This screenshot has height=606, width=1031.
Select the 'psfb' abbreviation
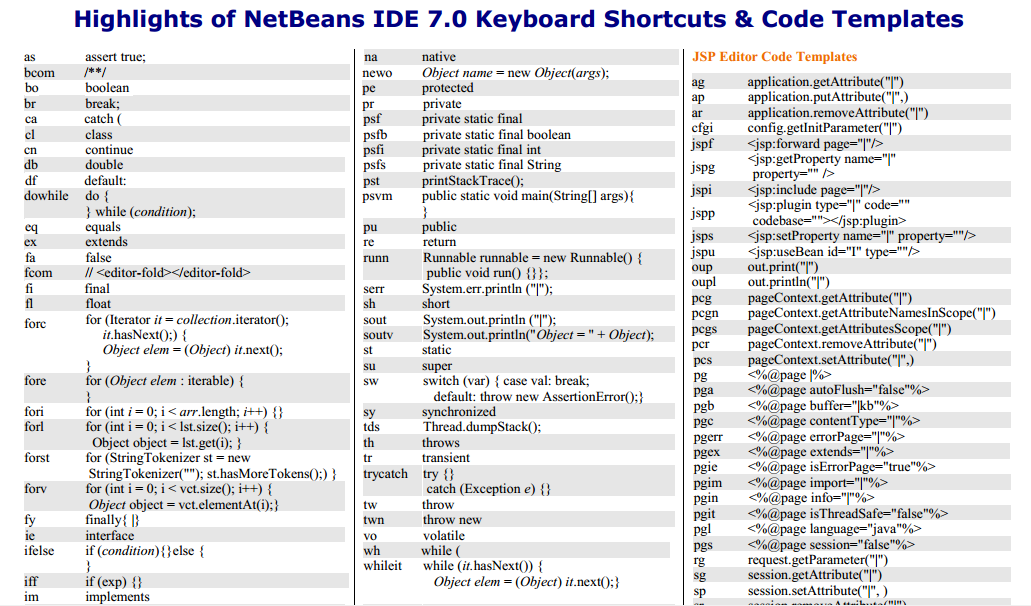click(375, 135)
